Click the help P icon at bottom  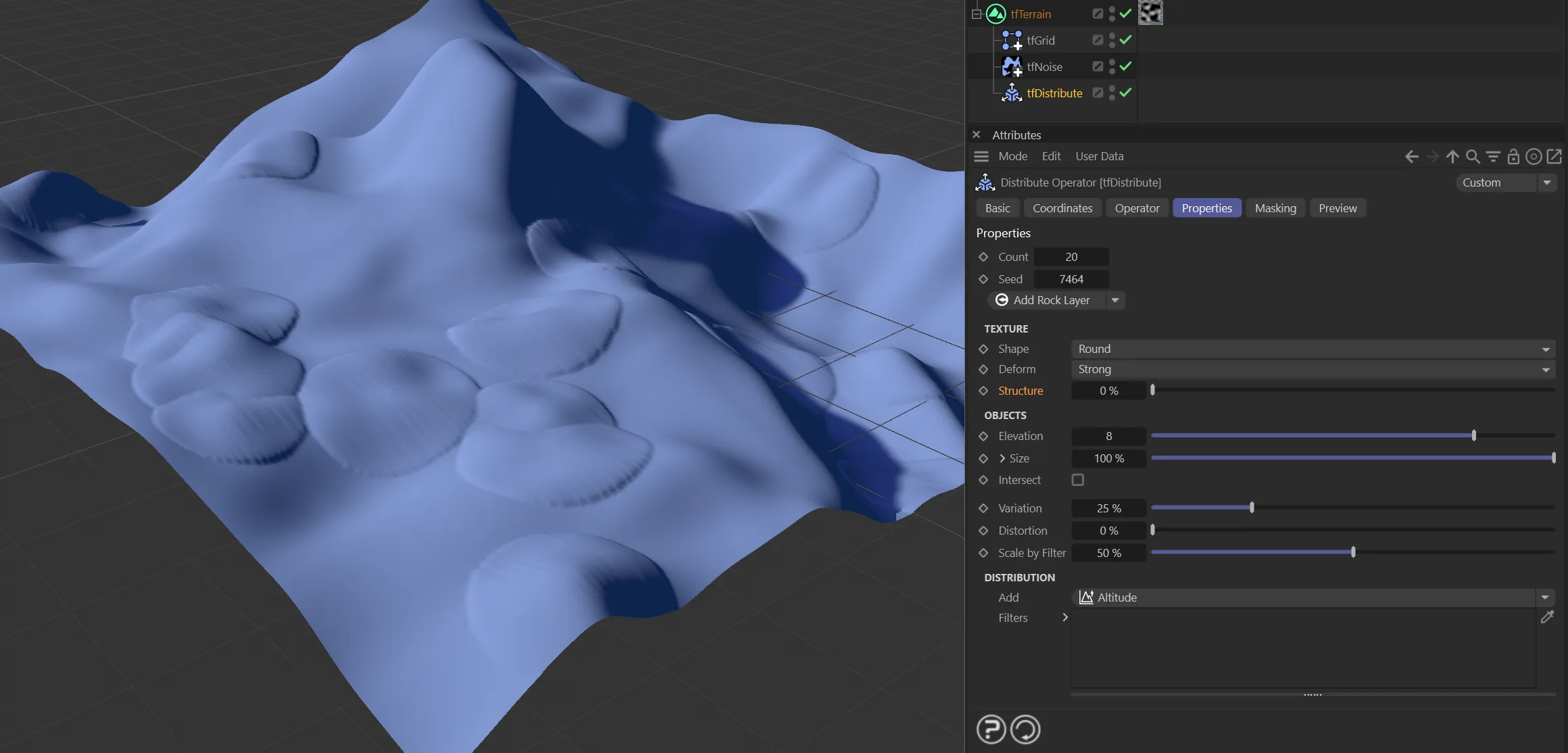coord(991,729)
